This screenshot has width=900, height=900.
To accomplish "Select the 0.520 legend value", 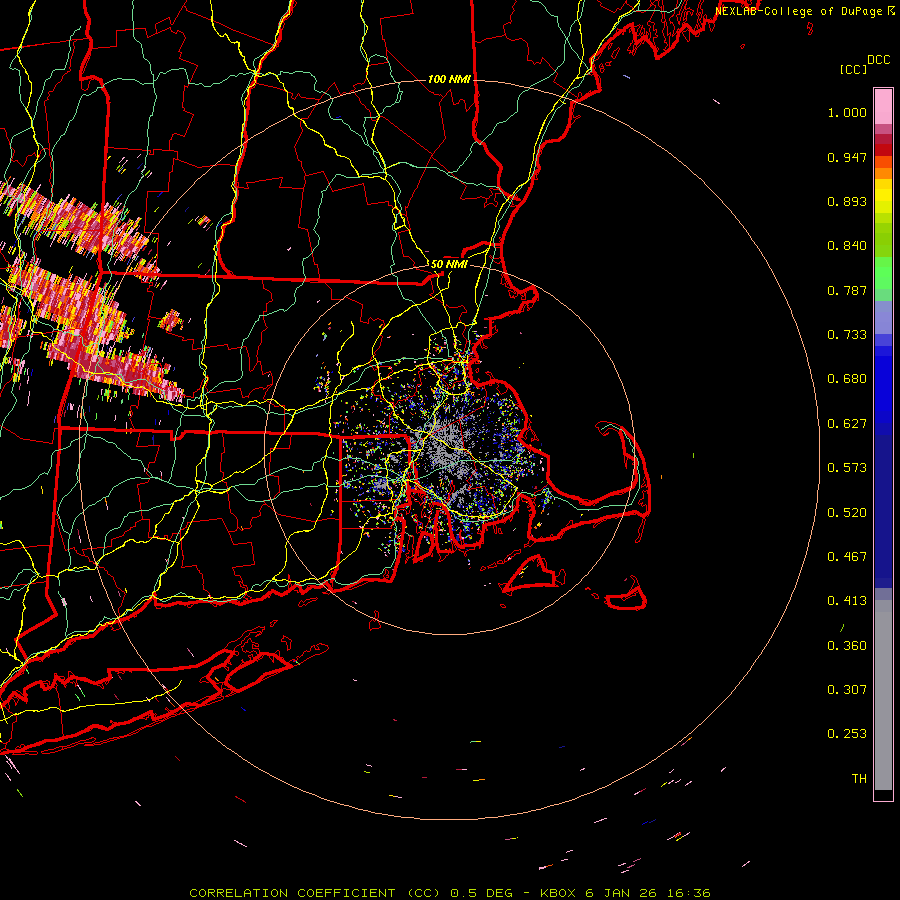I will [847, 513].
